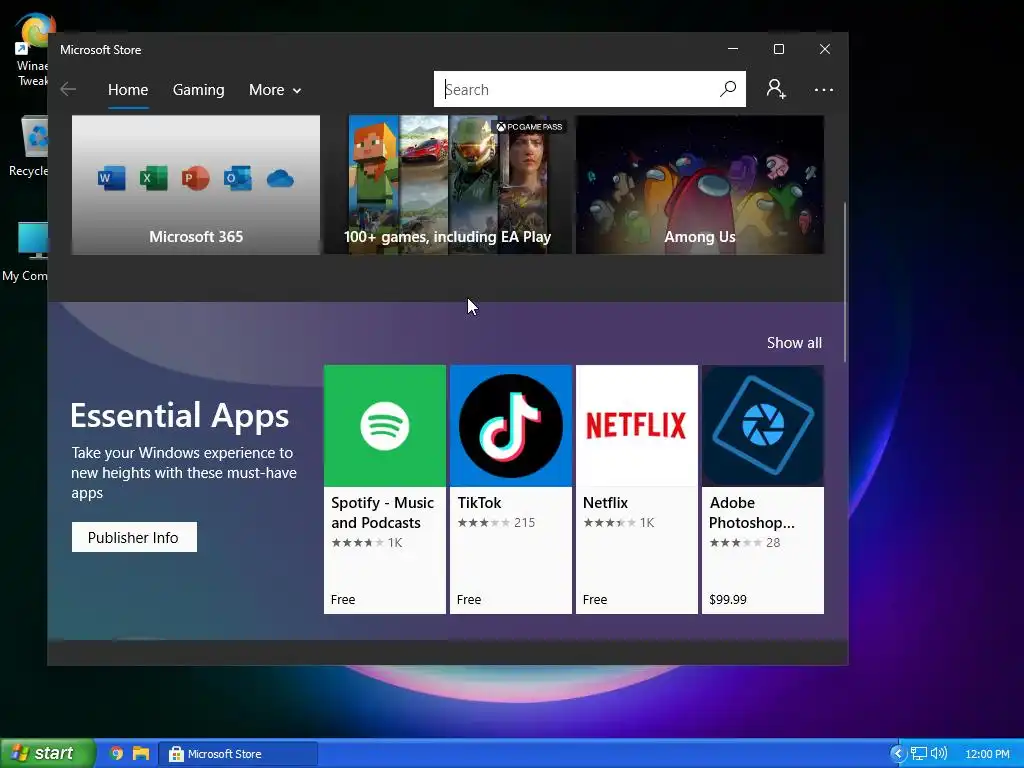Select the Excel icon in Microsoft 365 banner

pyautogui.click(x=153, y=178)
